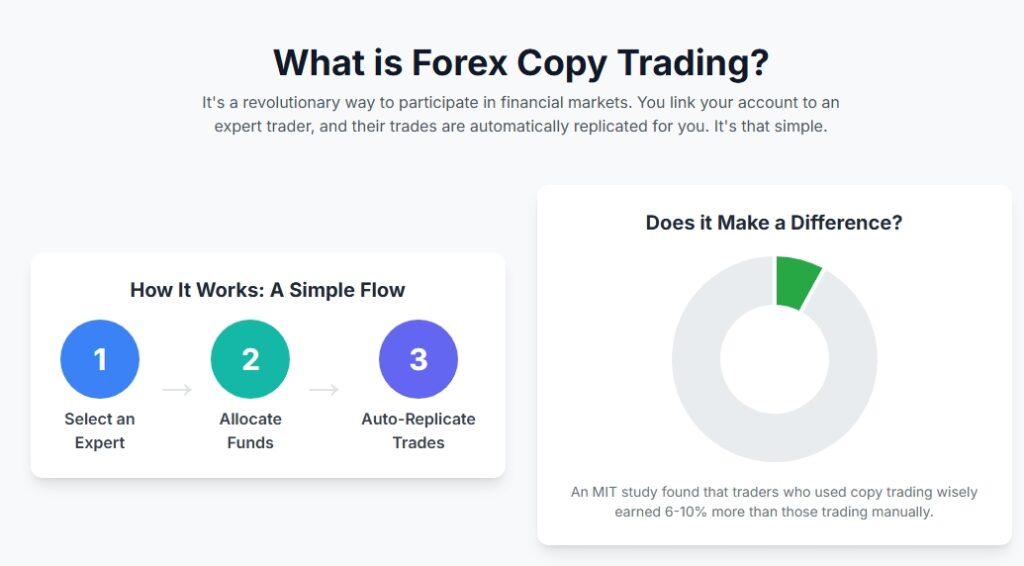Click the teal step 2 circle
Screen dimensions: 1024x566
point(250,359)
